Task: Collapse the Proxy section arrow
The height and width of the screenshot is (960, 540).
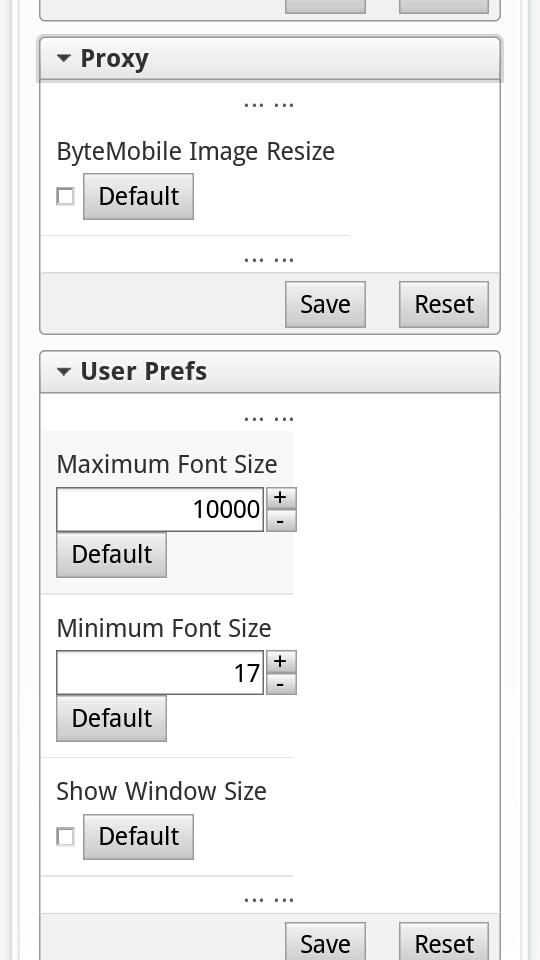Action: click(63, 58)
